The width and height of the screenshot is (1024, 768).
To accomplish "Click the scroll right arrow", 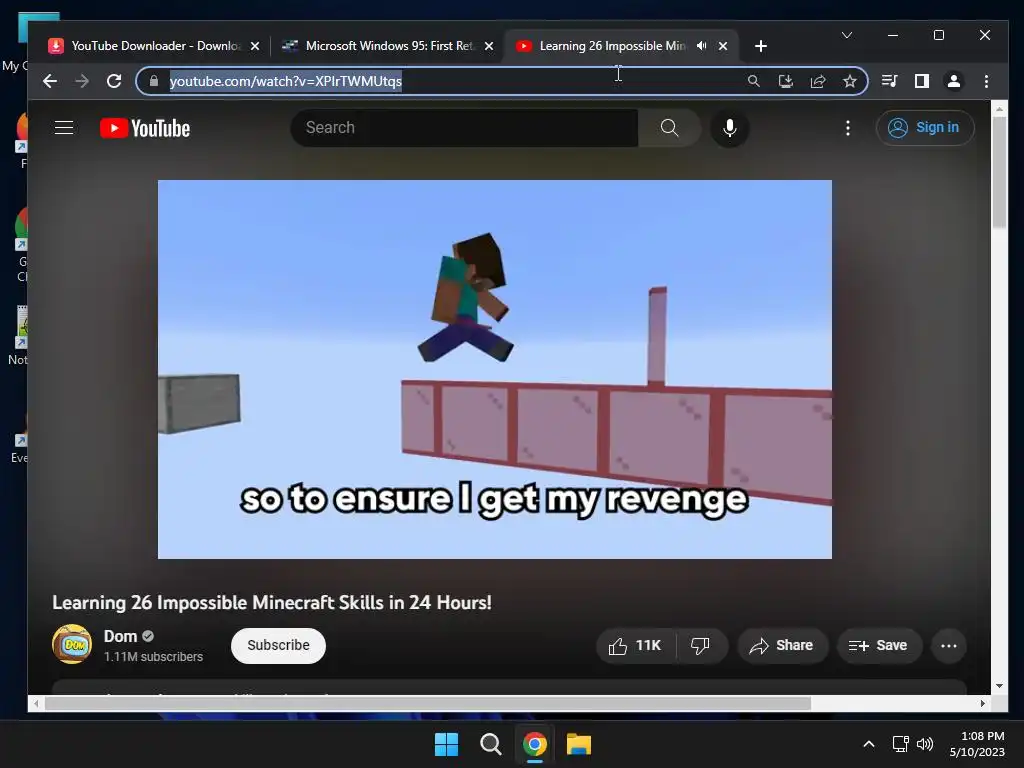I will (x=983, y=703).
